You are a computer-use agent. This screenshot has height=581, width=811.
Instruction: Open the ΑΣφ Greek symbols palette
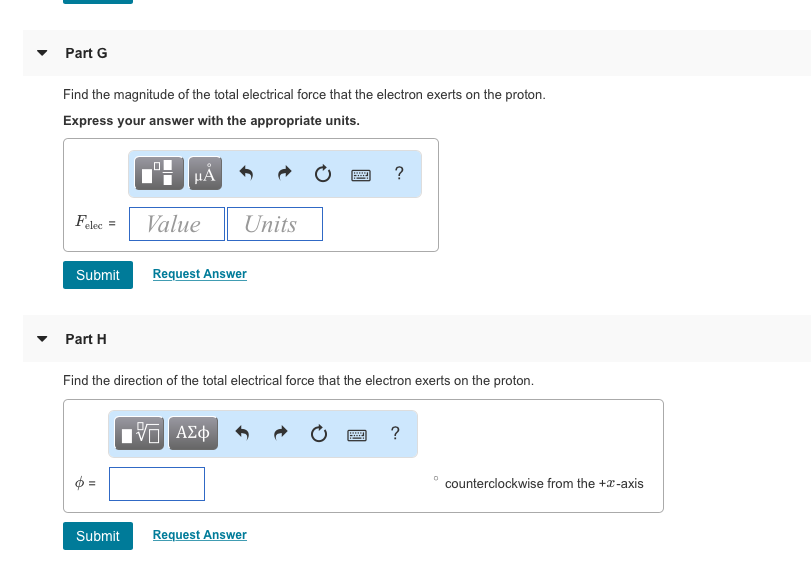pyautogui.click(x=192, y=433)
